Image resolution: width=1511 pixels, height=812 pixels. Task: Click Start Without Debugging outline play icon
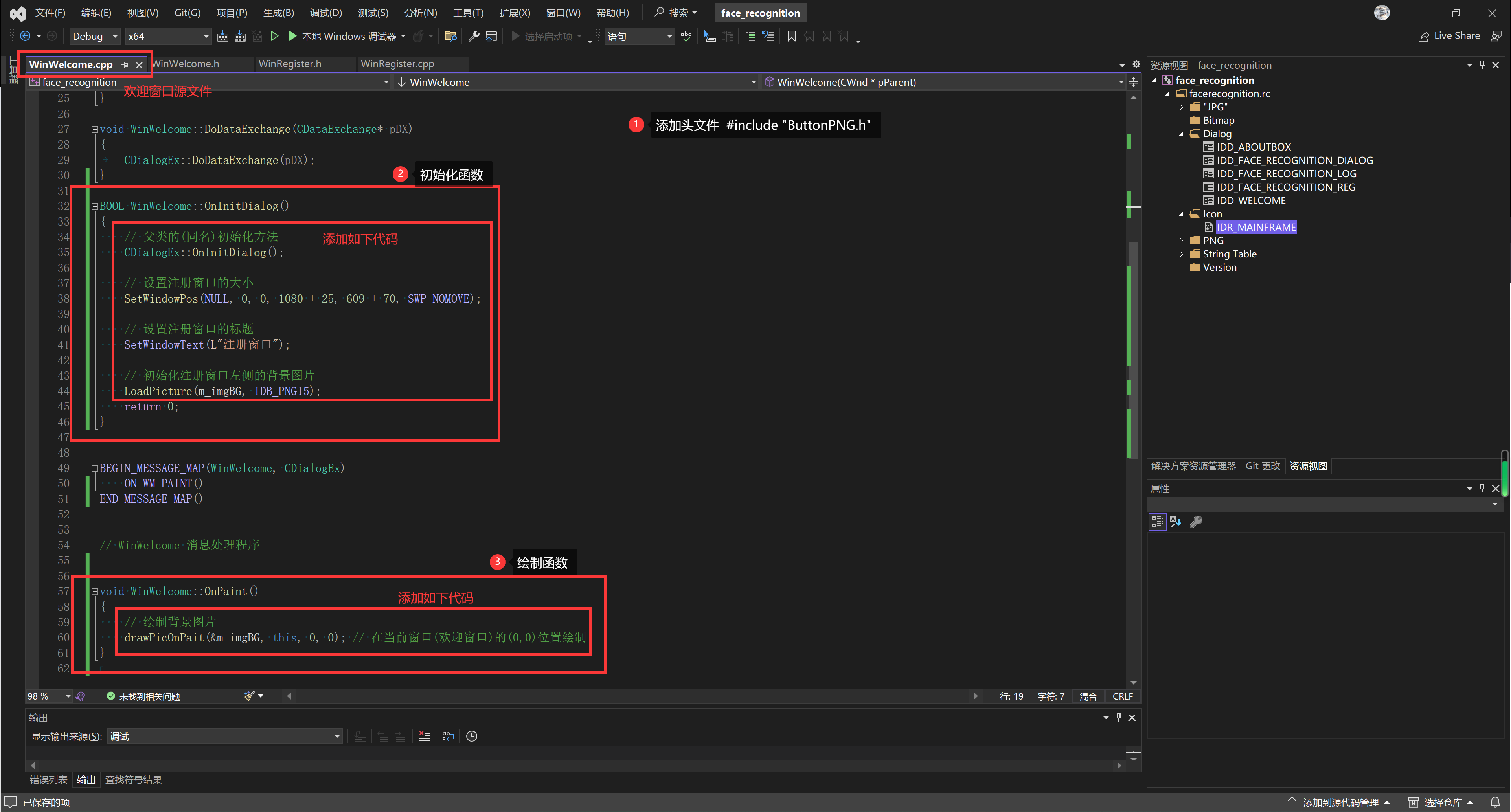tap(274, 37)
